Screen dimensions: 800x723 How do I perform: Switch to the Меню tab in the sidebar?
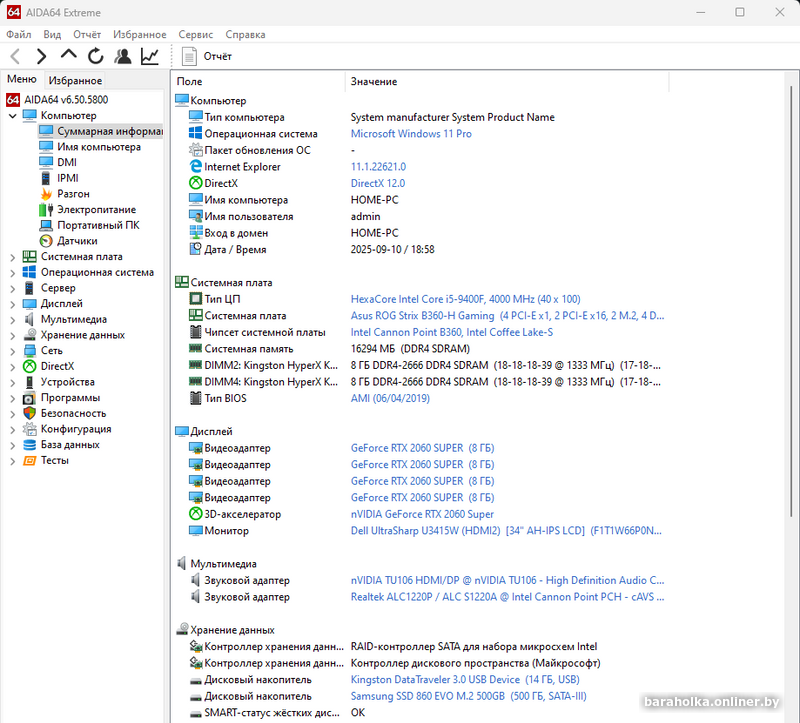(x=21, y=79)
